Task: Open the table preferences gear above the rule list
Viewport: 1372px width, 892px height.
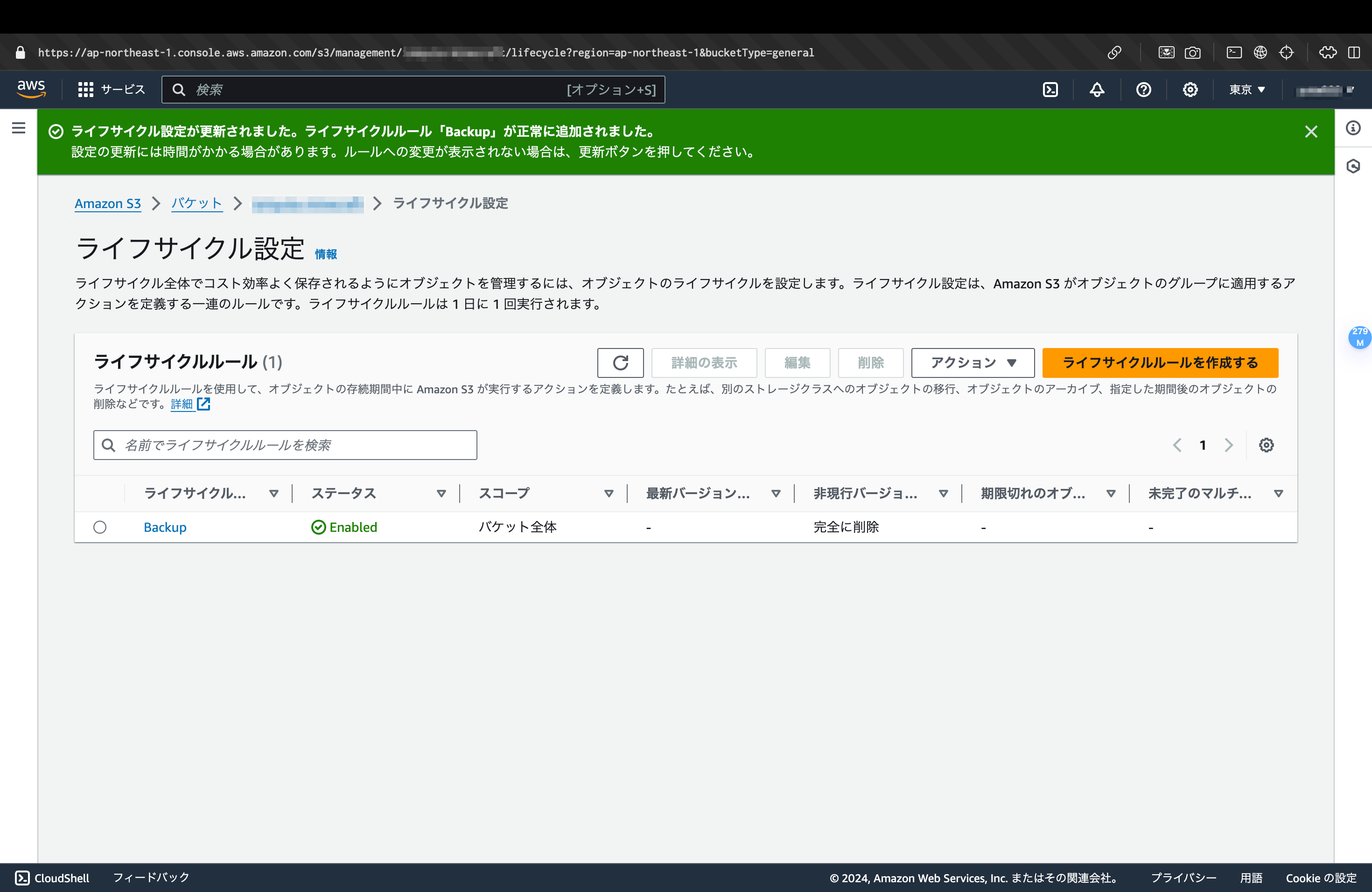Action: tap(1266, 444)
